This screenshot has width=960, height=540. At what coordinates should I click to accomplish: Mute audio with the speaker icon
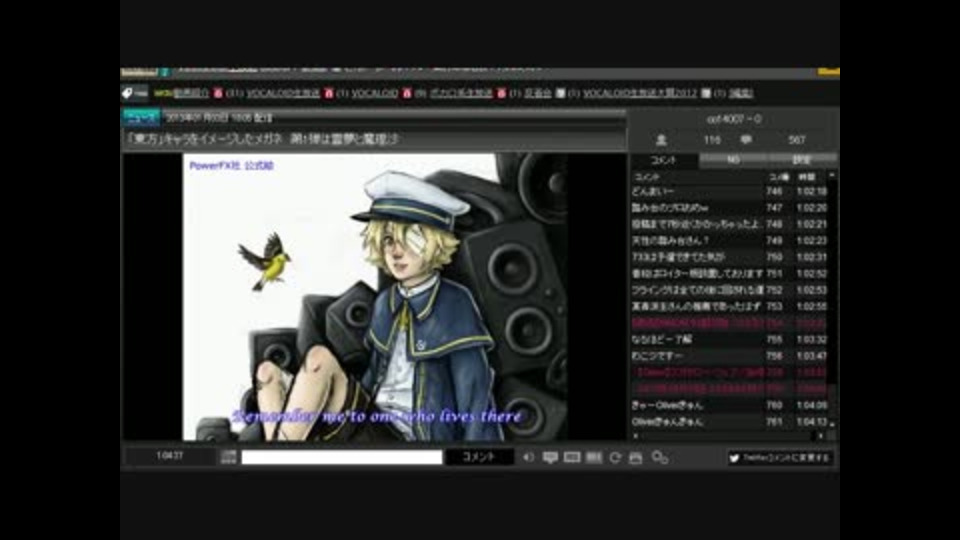pyautogui.click(x=528, y=457)
